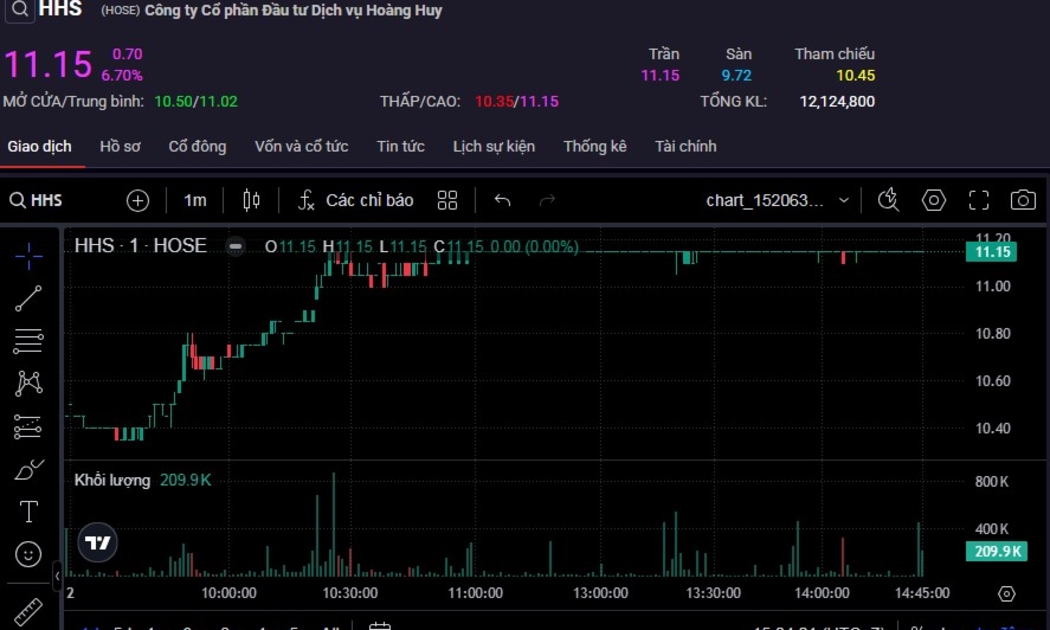Open the 1m timeframe interval selector
The image size is (1050, 630).
click(x=195, y=200)
